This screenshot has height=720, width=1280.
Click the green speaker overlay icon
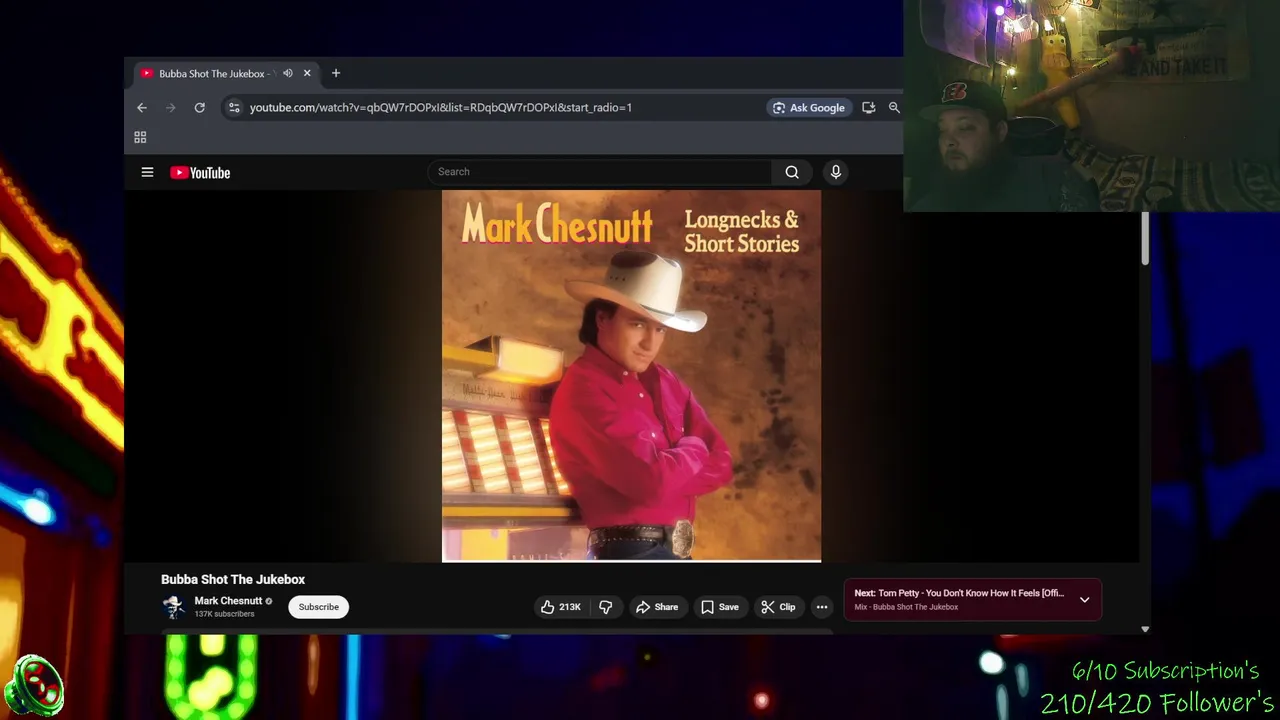[x=34, y=687]
